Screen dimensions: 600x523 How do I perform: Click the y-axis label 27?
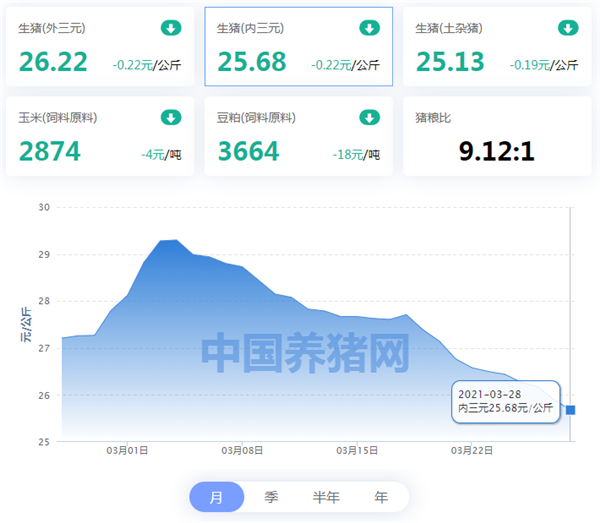click(44, 349)
